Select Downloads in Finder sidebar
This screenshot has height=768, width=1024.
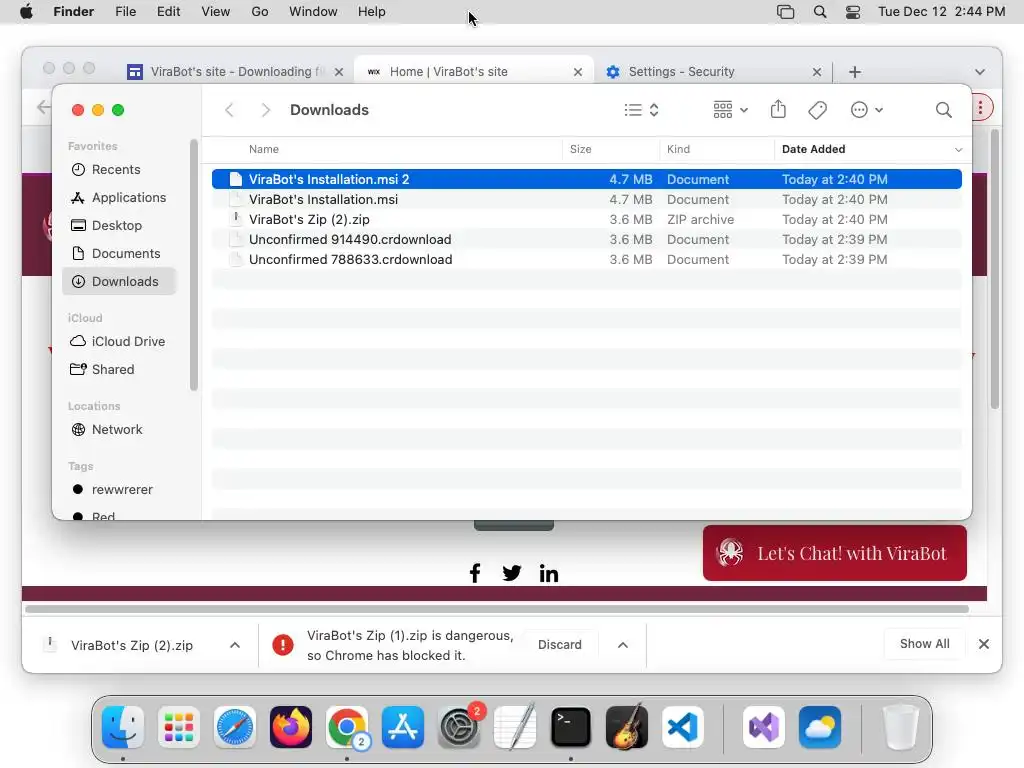(119, 281)
